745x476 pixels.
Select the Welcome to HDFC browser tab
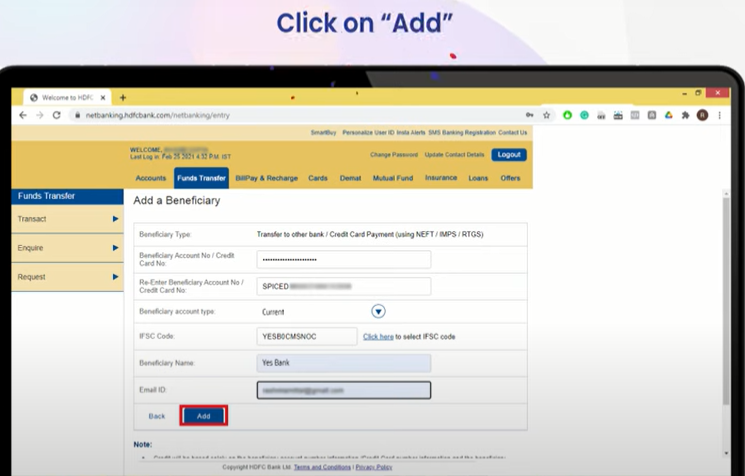(67, 97)
